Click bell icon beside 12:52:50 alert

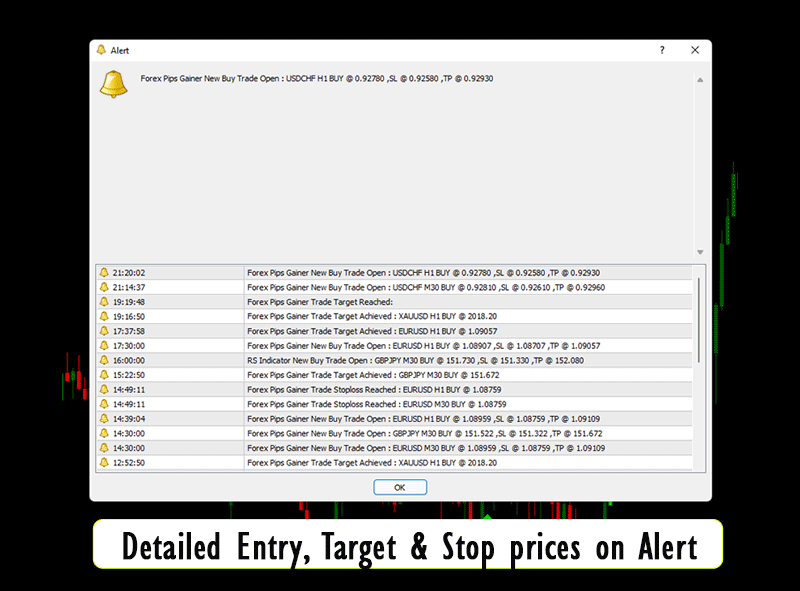(x=104, y=463)
